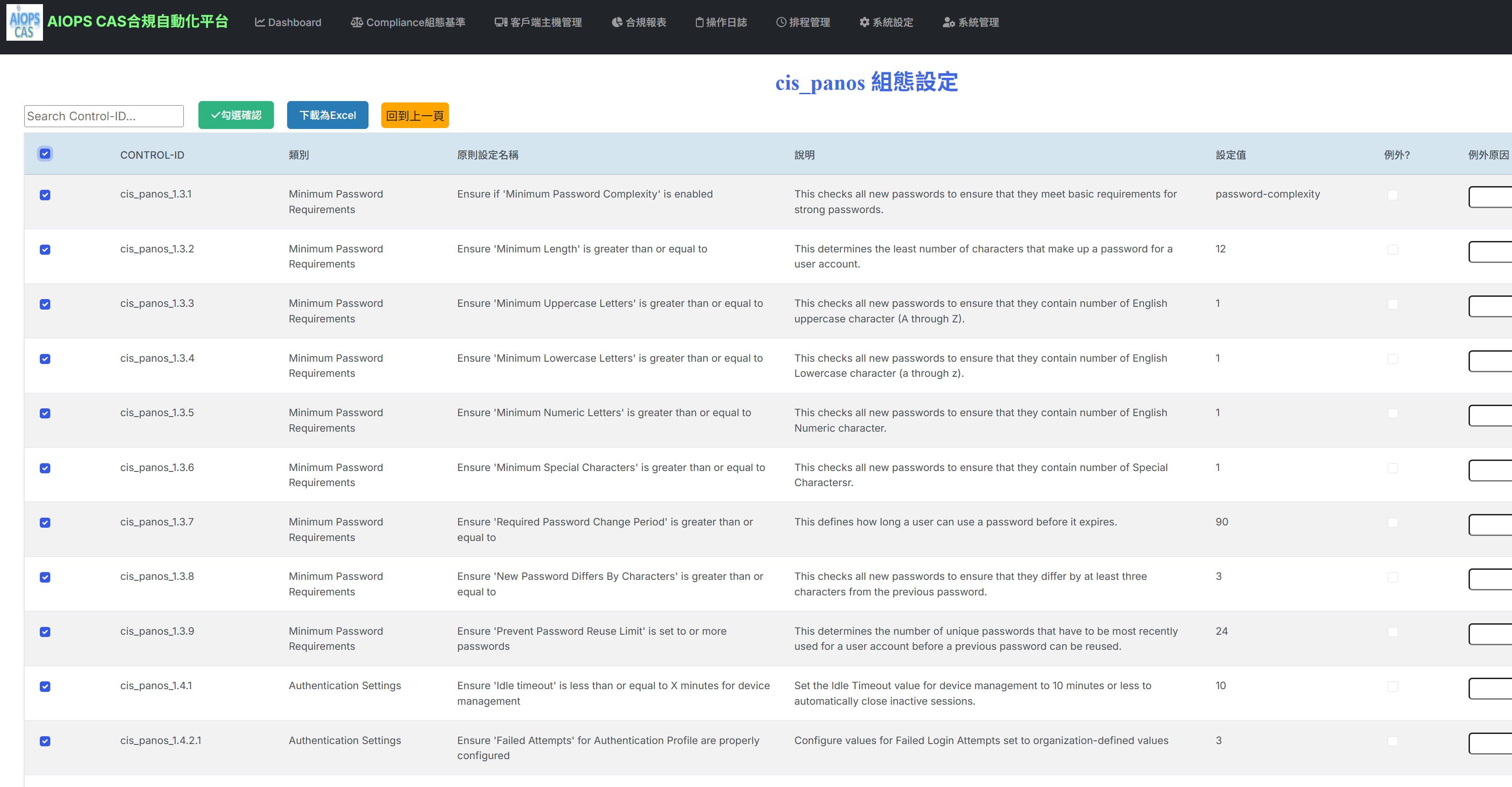Click the client host management monitor icon
The height and width of the screenshot is (787, 1512).
pyautogui.click(x=501, y=22)
